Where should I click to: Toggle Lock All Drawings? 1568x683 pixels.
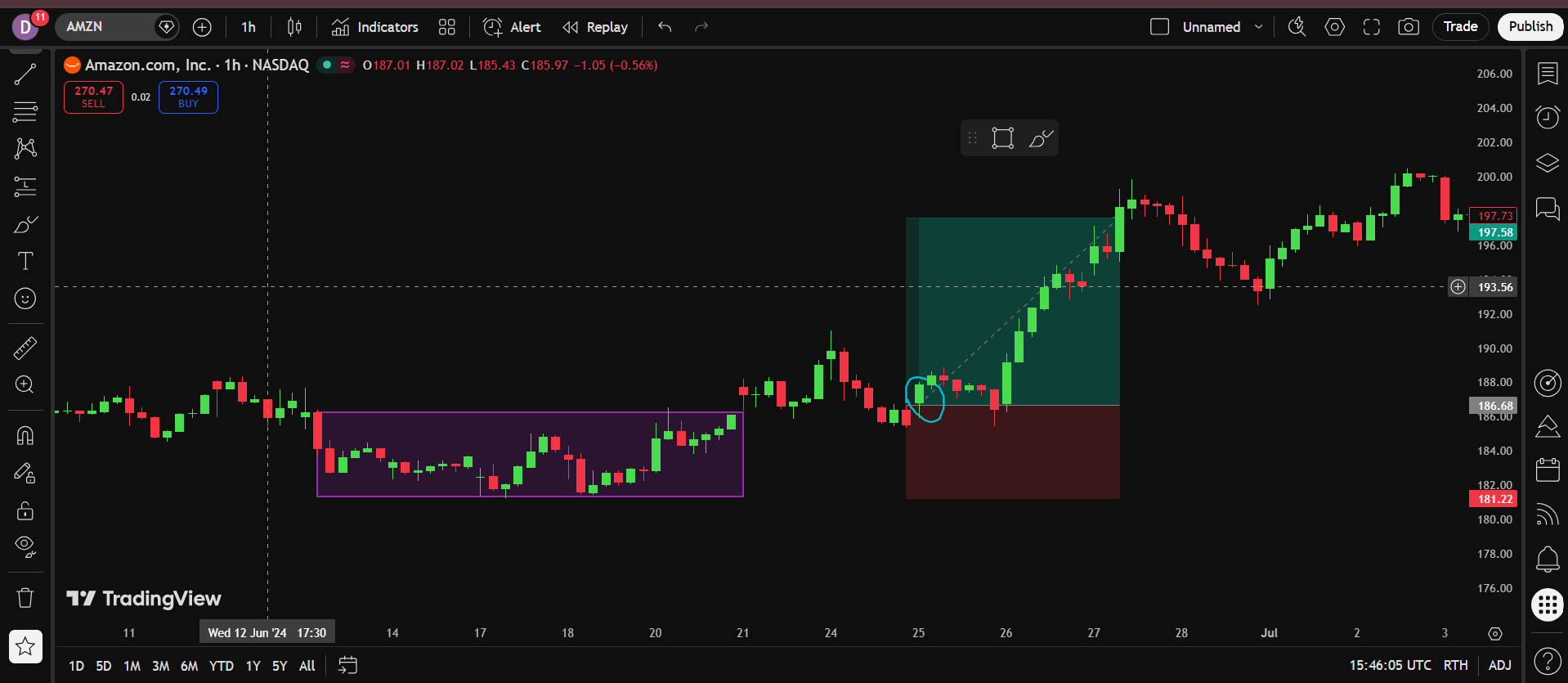coord(25,510)
